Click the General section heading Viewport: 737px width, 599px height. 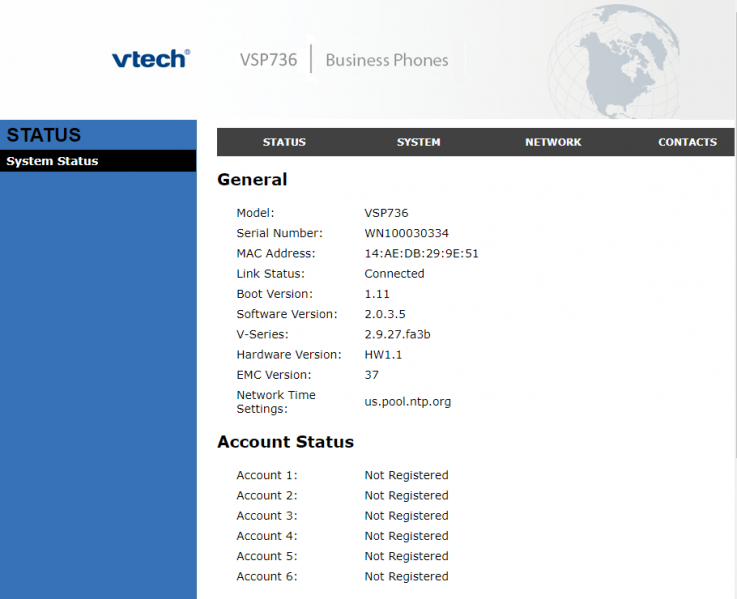tap(252, 180)
